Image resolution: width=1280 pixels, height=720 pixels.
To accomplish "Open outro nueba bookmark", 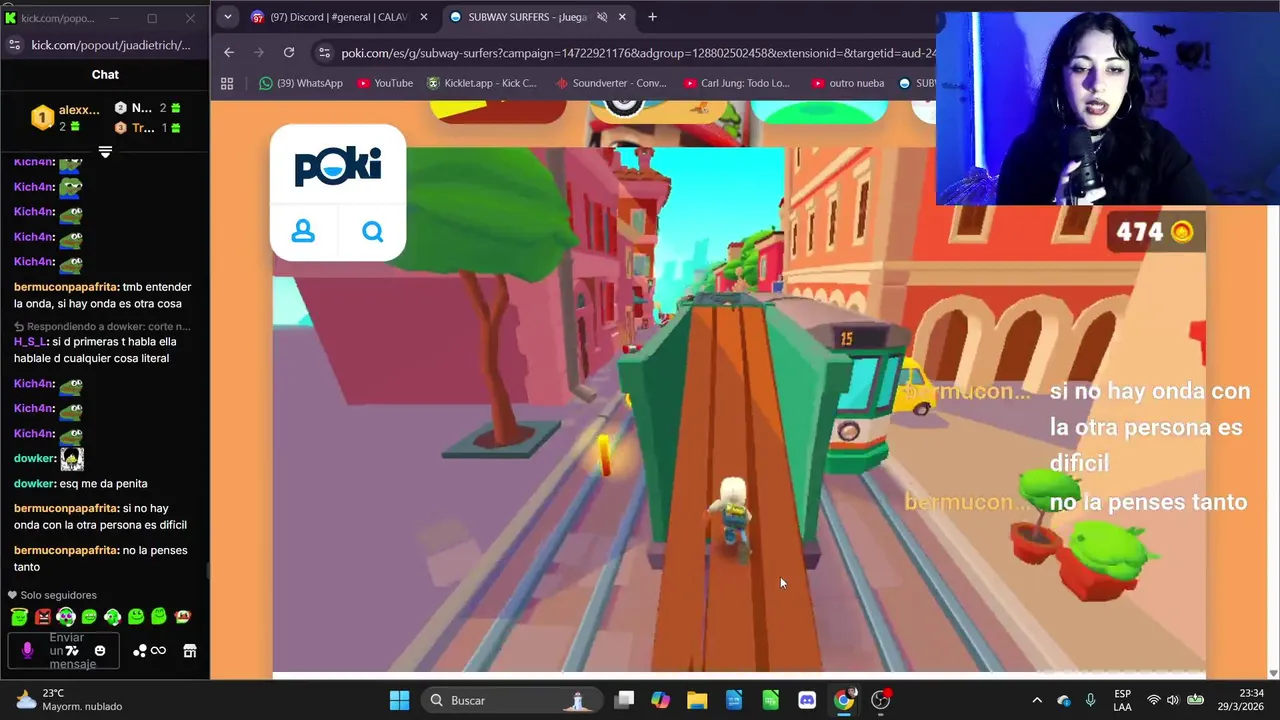I will pyautogui.click(x=847, y=83).
